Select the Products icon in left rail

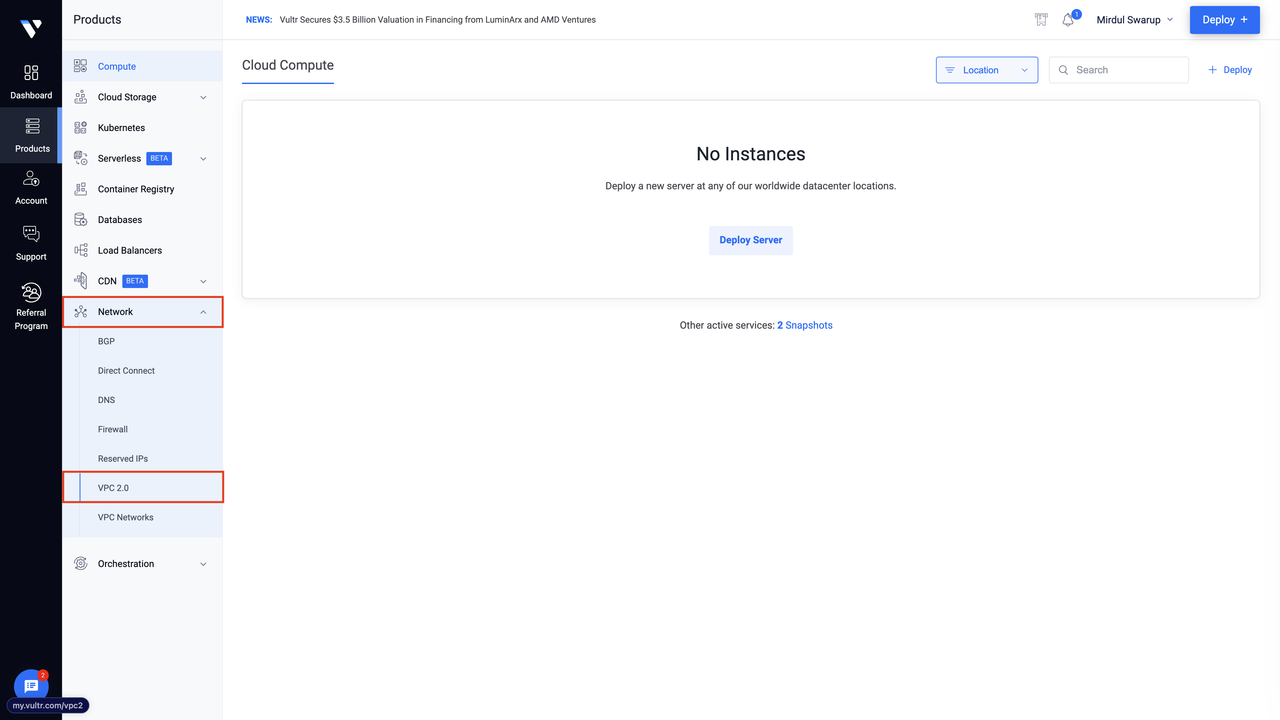coord(32,126)
